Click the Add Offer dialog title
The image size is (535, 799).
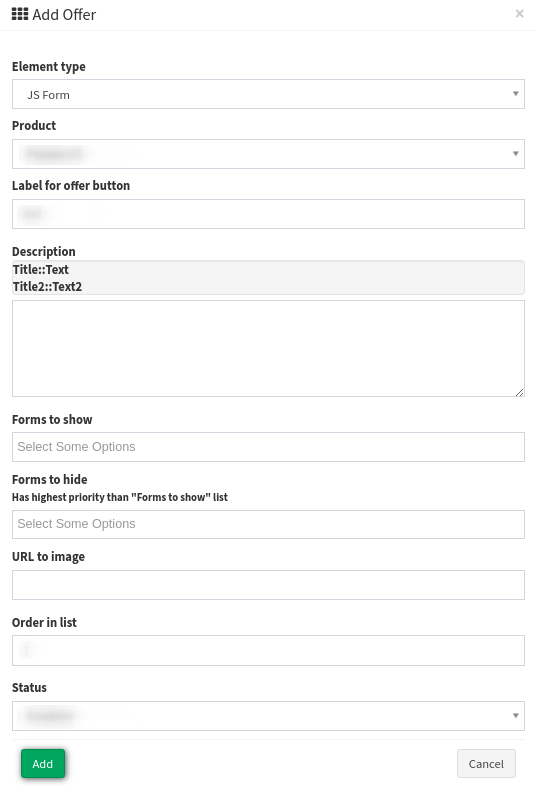[64, 15]
